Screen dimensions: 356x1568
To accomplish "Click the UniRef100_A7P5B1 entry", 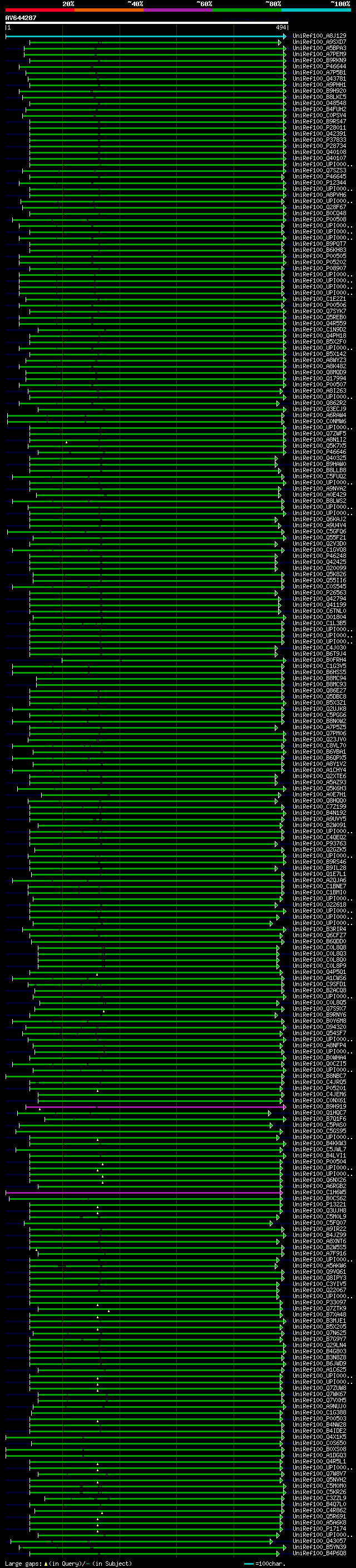I will 319,72.
